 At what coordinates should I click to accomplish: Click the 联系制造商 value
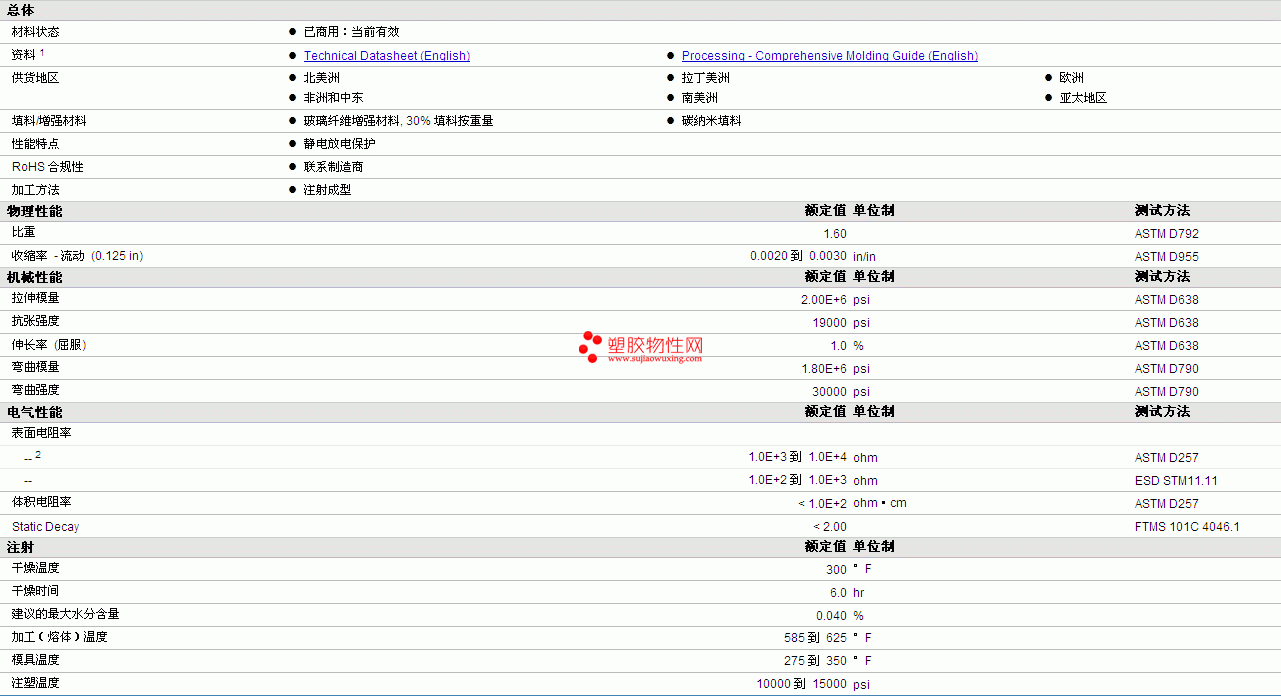tap(333, 167)
